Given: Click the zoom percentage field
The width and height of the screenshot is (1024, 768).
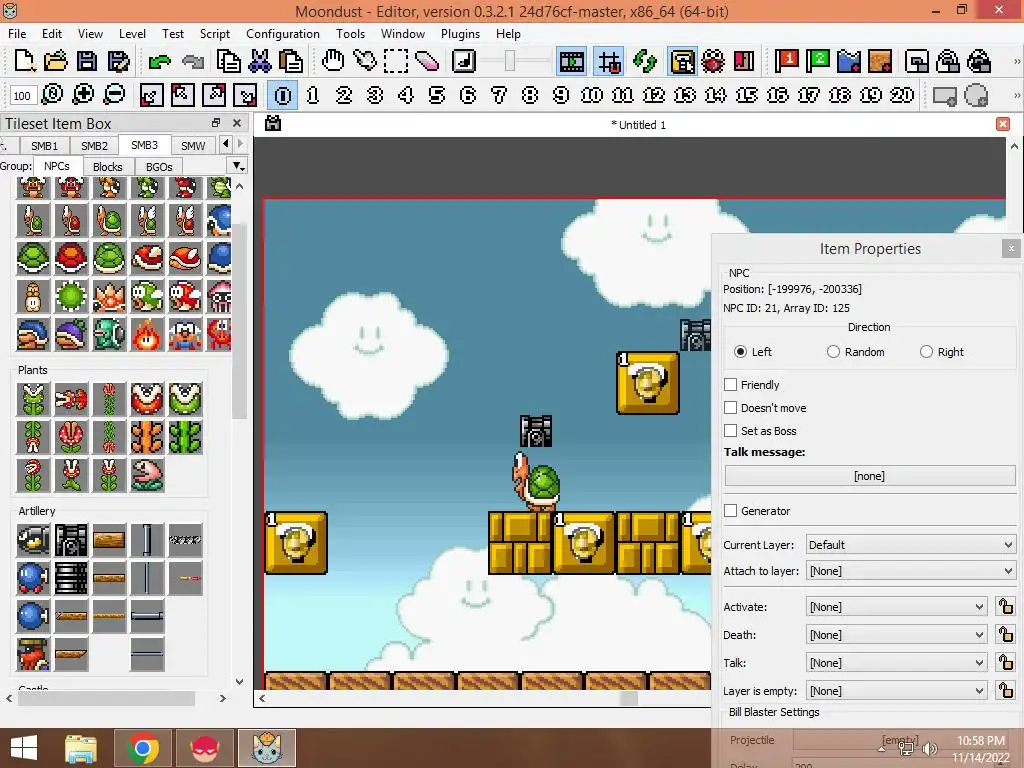Looking at the screenshot, I should point(22,96).
